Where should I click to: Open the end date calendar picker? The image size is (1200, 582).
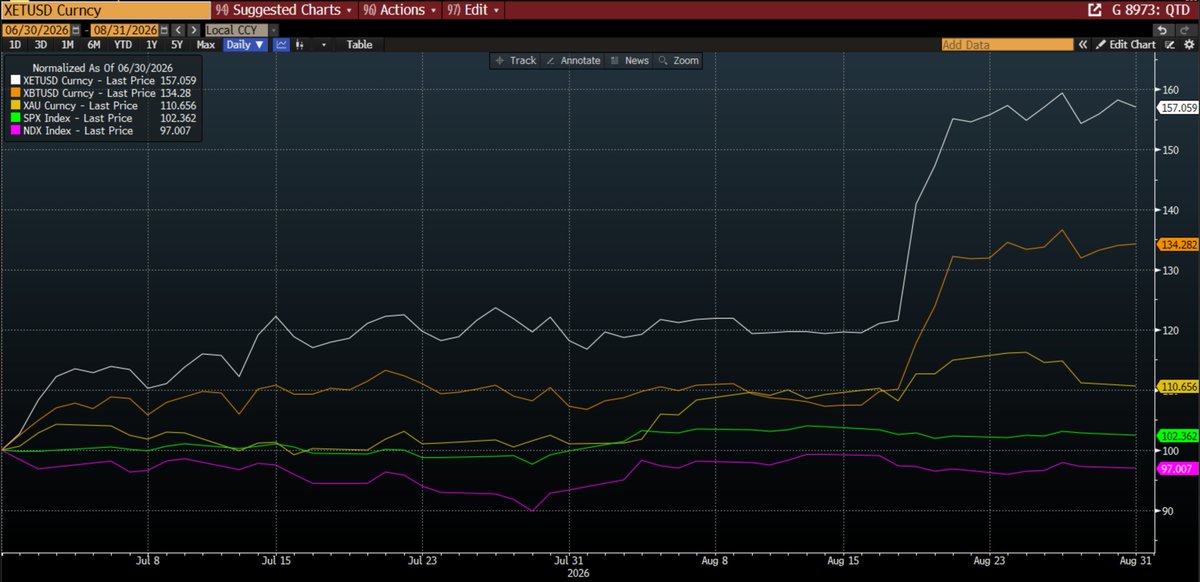(x=163, y=30)
